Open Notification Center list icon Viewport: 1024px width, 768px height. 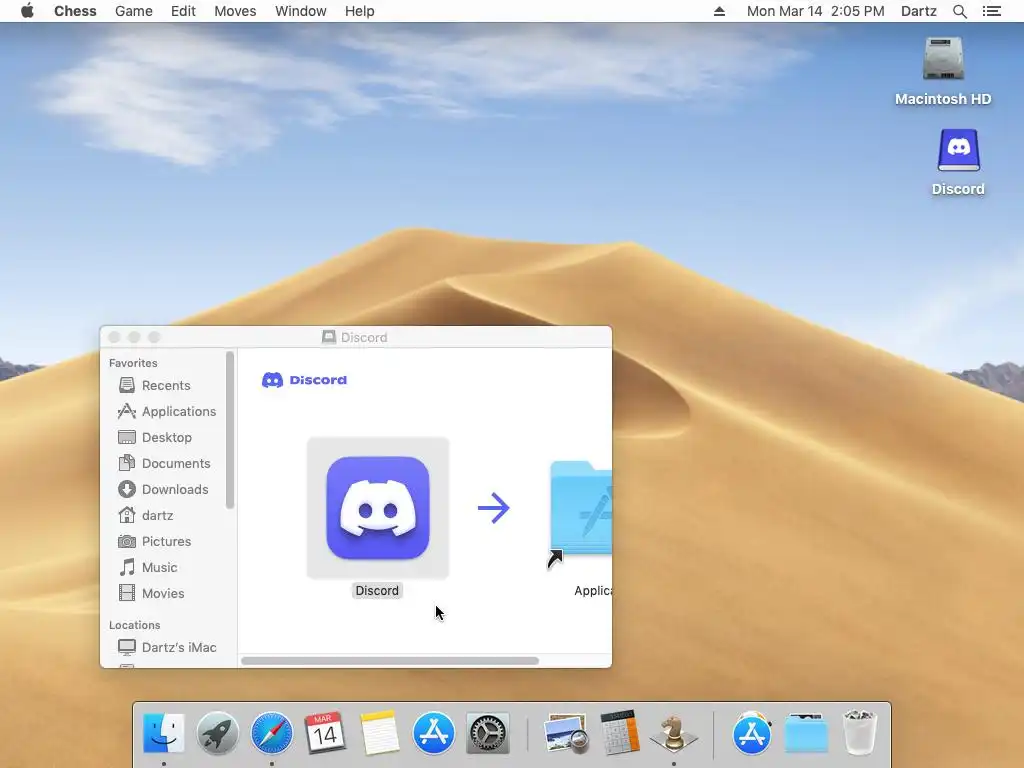991,11
